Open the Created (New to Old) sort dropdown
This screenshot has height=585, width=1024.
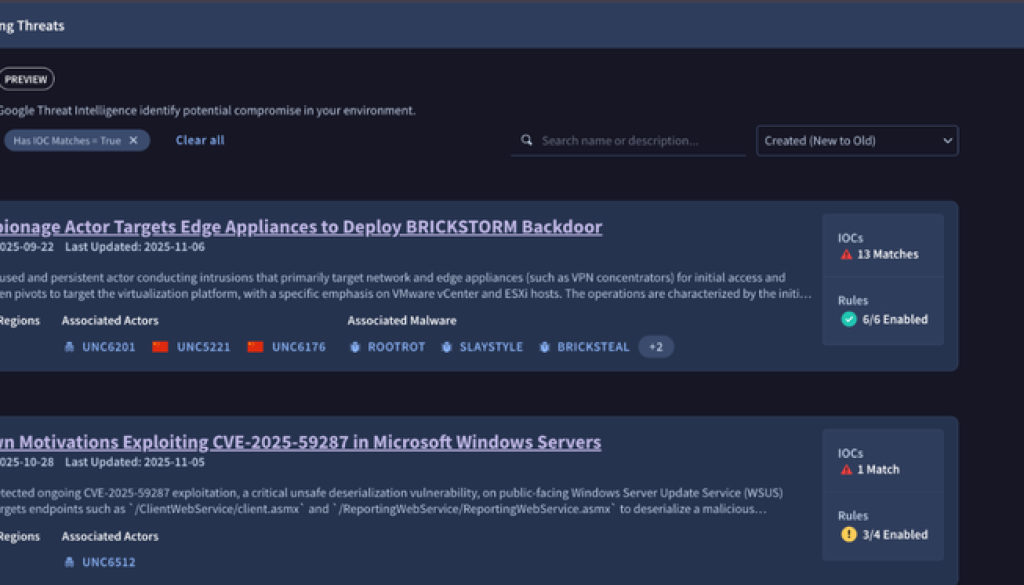857,141
